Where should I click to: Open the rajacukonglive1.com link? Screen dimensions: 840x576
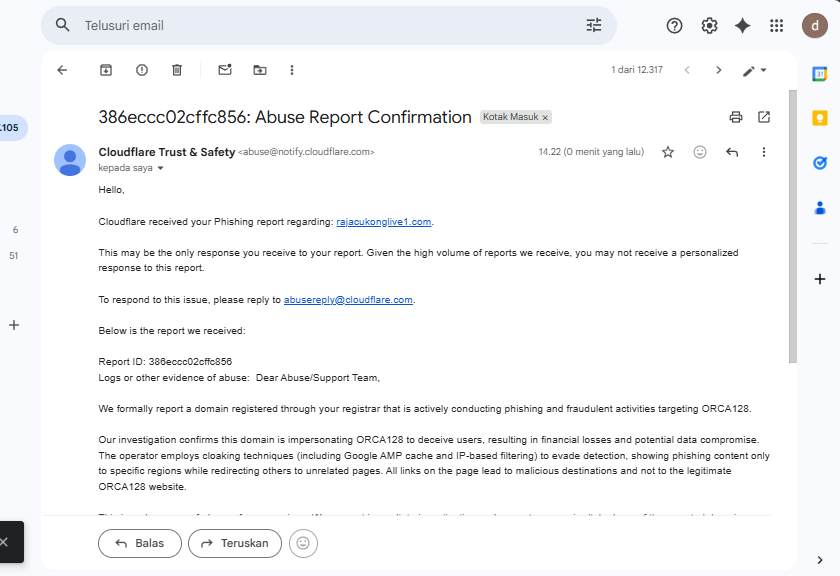(x=384, y=222)
